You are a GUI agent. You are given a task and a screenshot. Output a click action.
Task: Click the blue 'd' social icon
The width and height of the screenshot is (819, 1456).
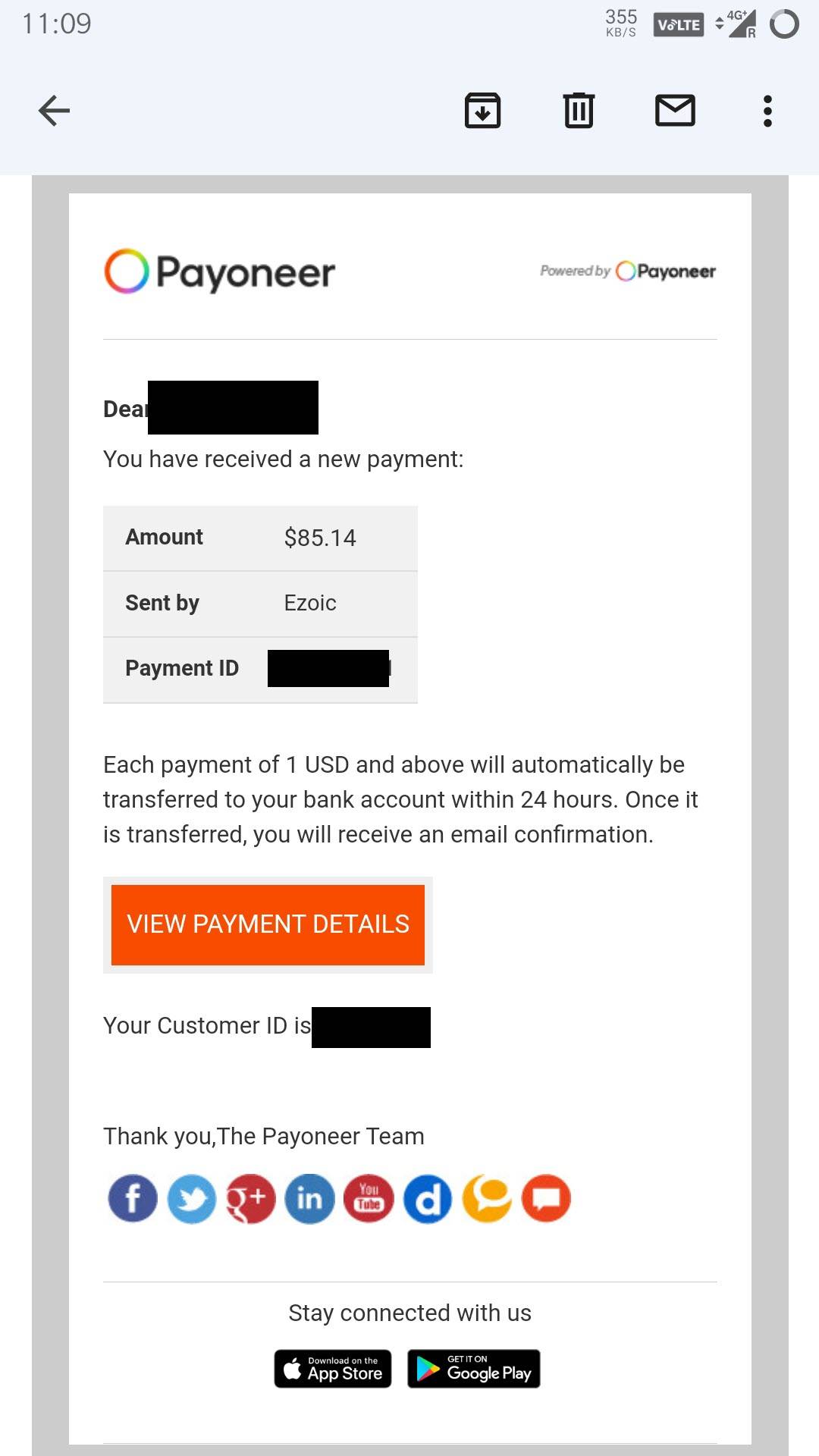pos(428,1199)
